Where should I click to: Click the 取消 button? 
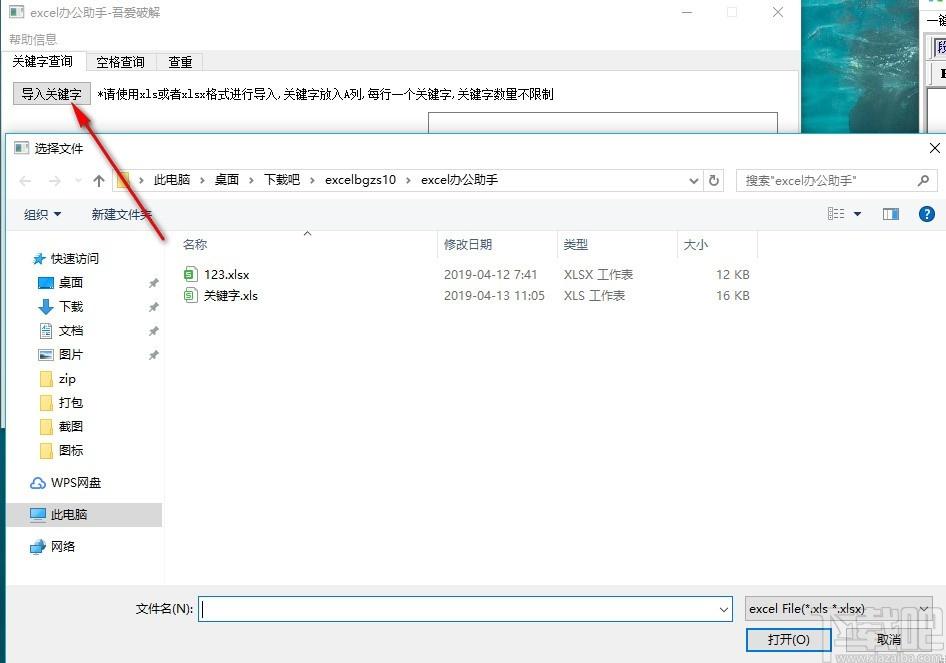coord(889,640)
